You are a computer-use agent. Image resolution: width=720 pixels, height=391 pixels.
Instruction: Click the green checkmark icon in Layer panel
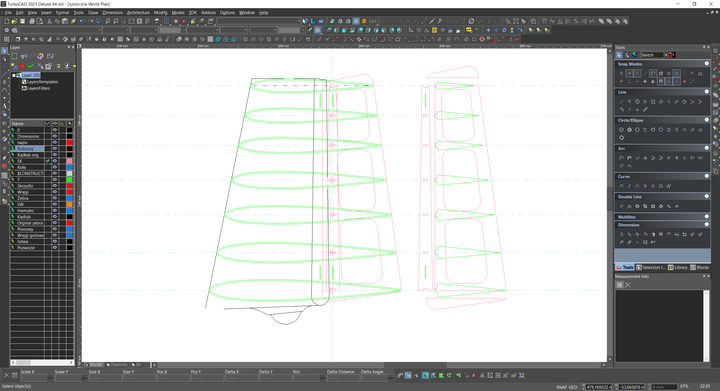[30, 67]
